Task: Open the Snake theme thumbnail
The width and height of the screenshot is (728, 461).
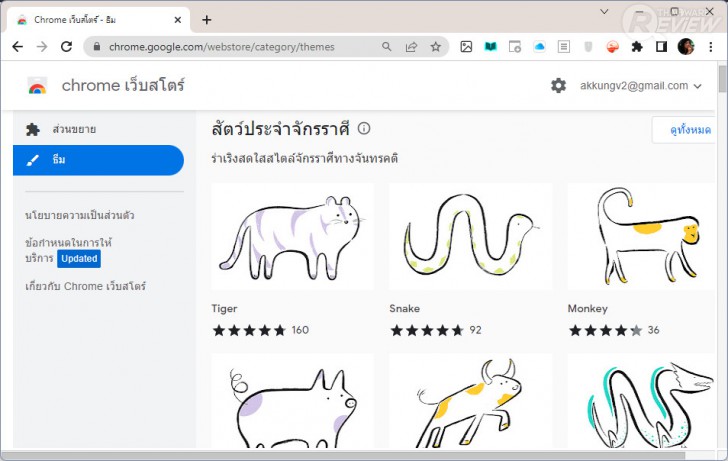Action: [x=470, y=236]
